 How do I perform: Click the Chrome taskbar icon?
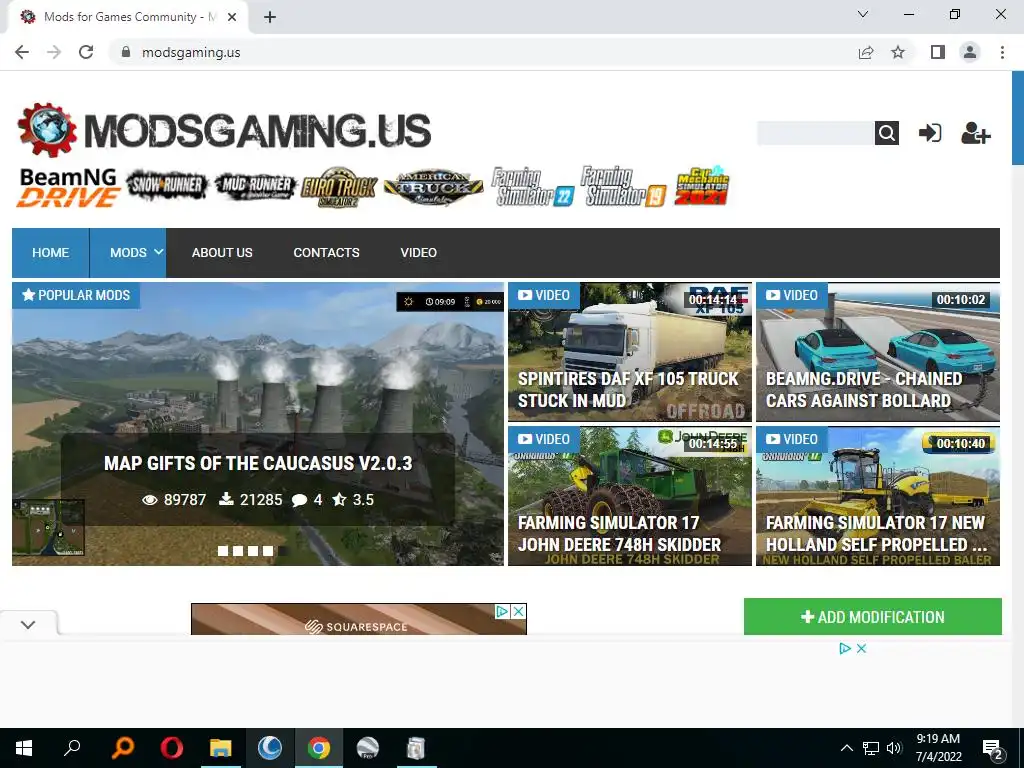tap(319, 748)
